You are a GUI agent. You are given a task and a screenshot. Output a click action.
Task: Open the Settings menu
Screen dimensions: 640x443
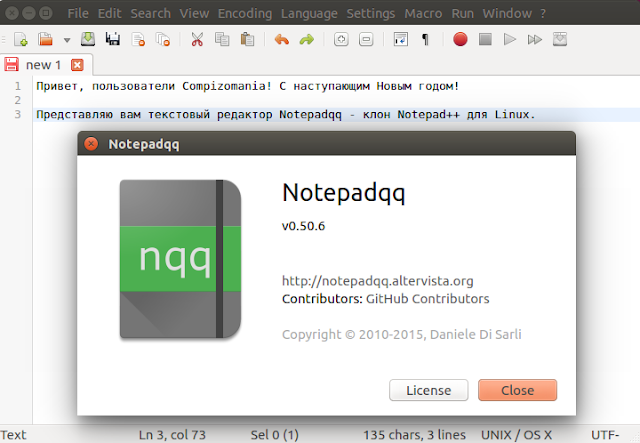(x=371, y=13)
